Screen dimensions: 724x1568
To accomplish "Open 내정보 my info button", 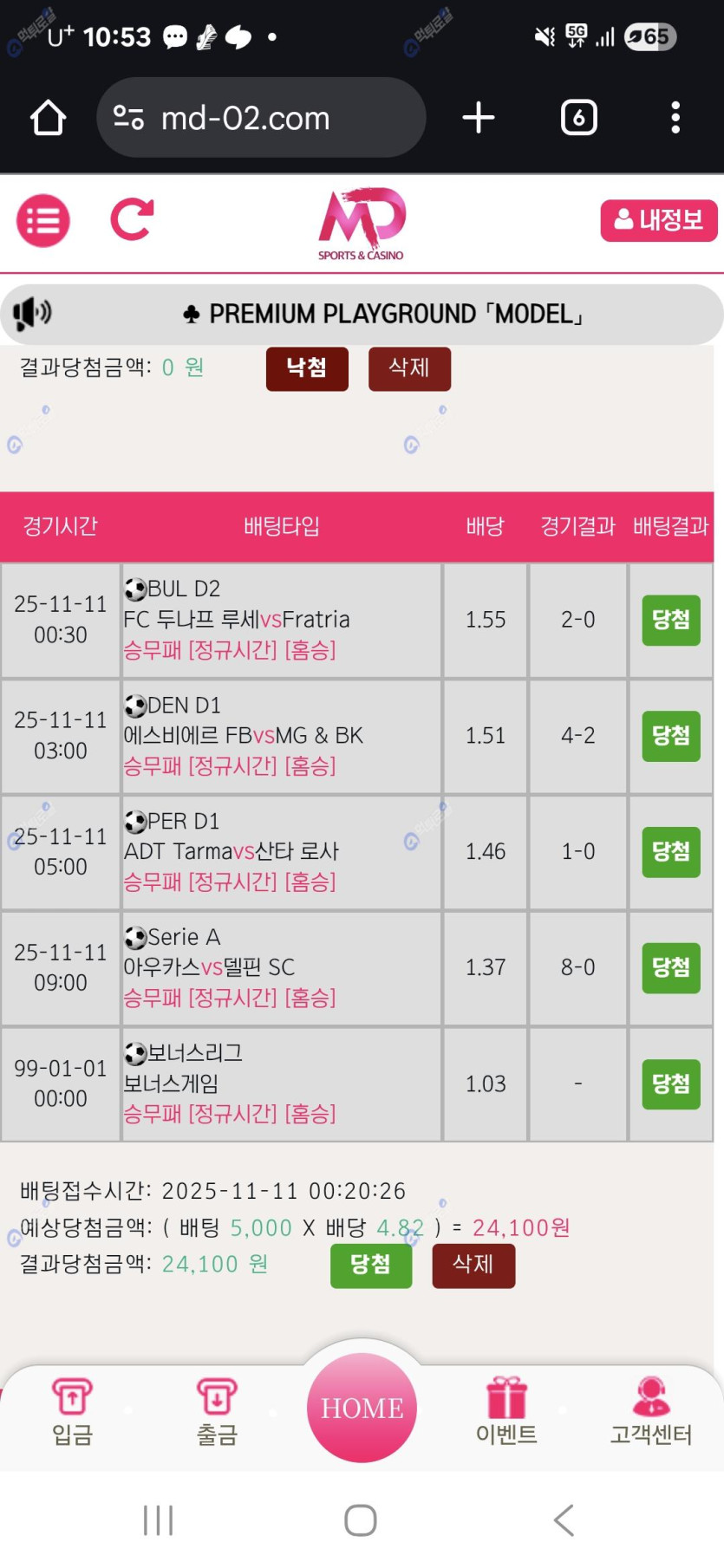I will pos(658,220).
